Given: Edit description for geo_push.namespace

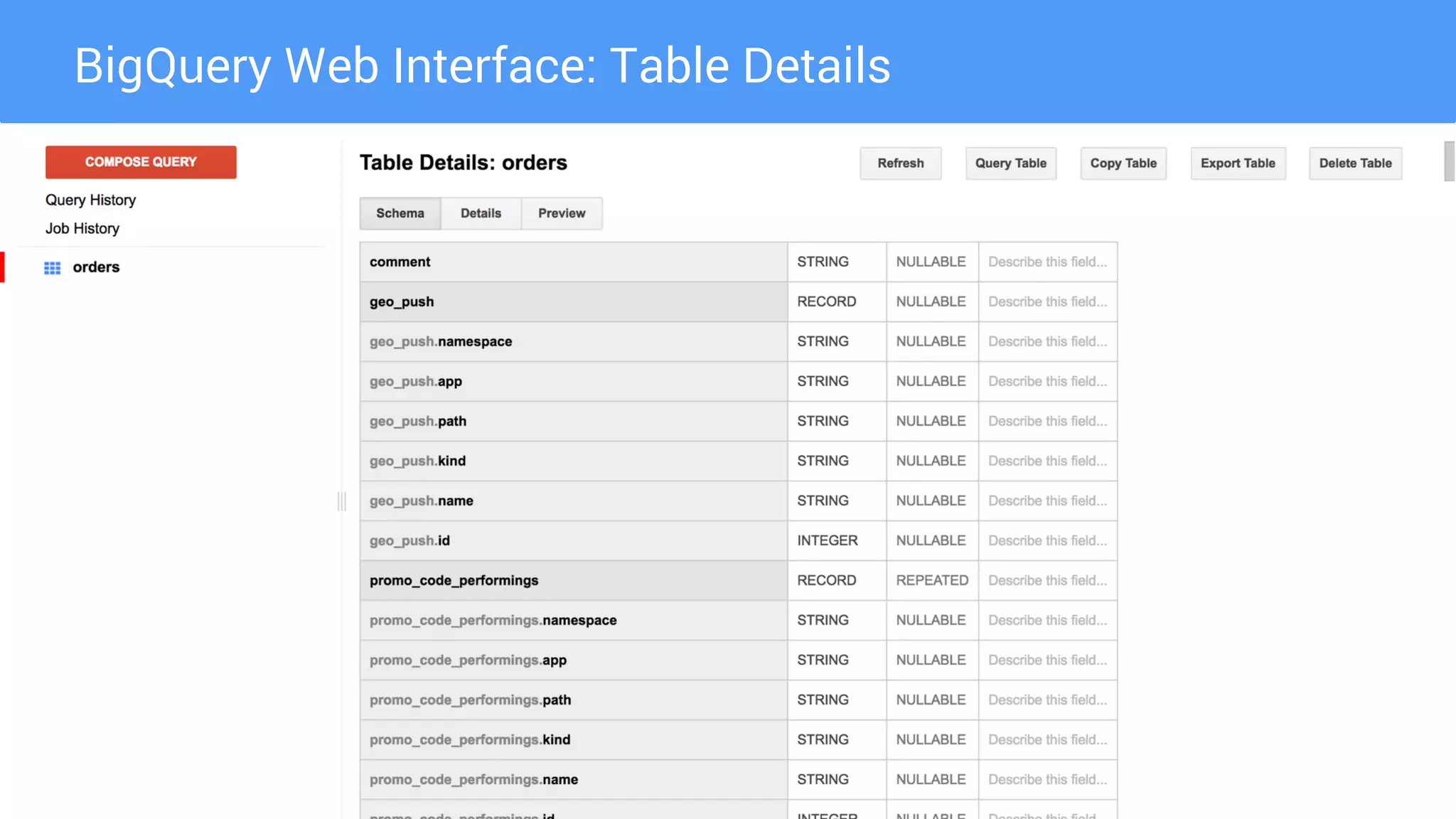Looking at the screenshot, I should click(x=1048, y=341).
